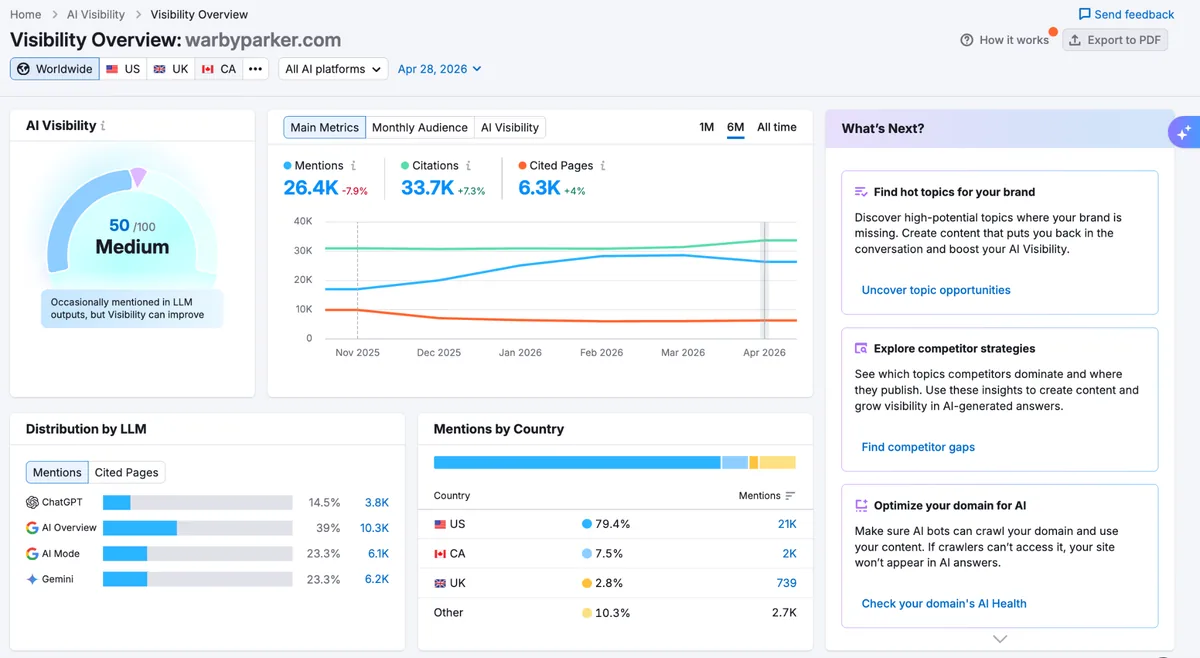Select the ChatGPT logo icon
1200x658 pixels.
tap(33, 502)
